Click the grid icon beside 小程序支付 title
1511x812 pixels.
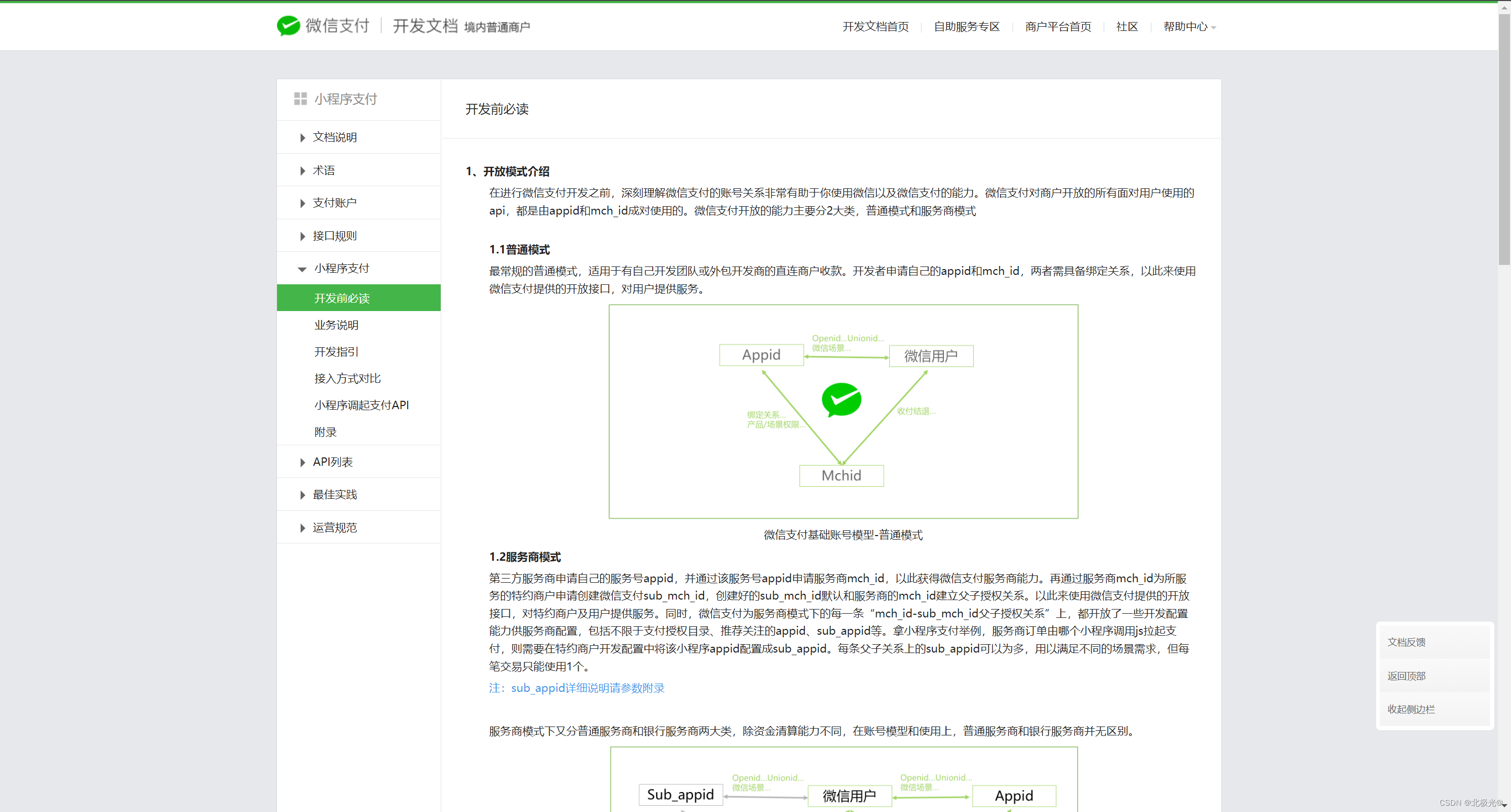300,99
